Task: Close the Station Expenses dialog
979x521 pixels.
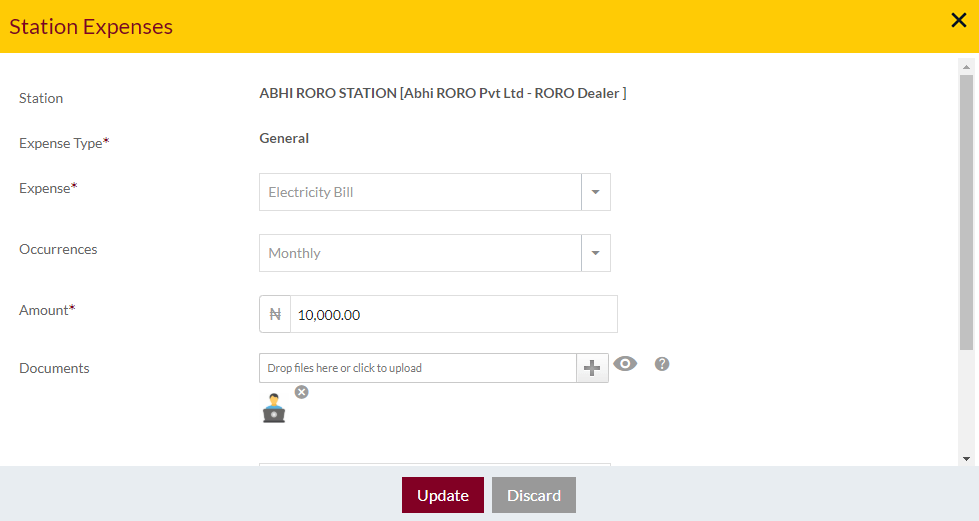Action: (x=958, y=21)
